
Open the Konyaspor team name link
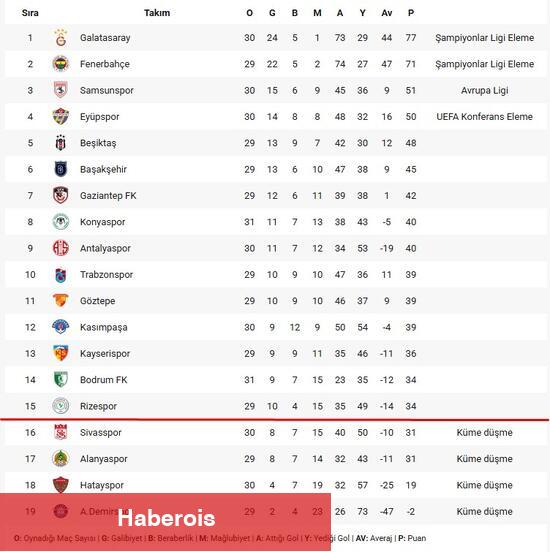pos(102,222)
